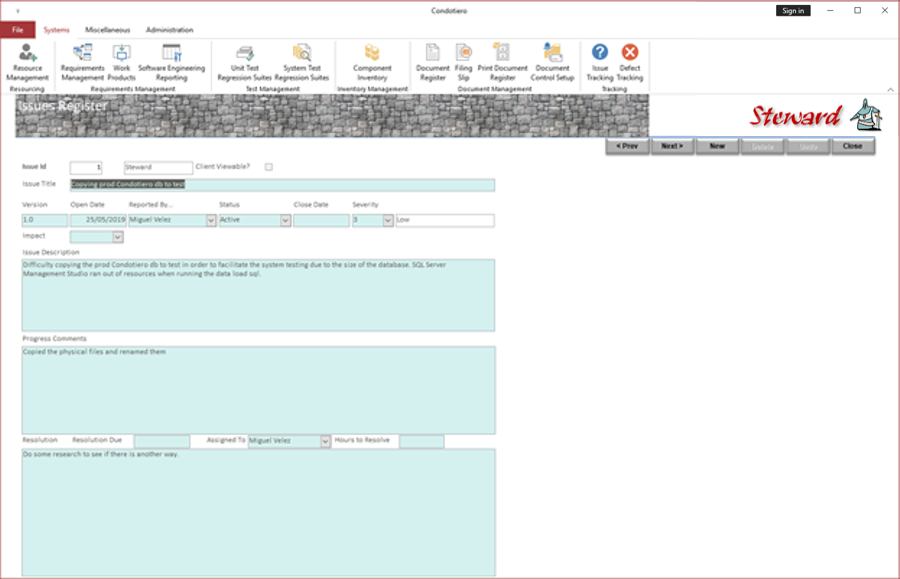Click the Resolution text area

click(x=258, y=512)
